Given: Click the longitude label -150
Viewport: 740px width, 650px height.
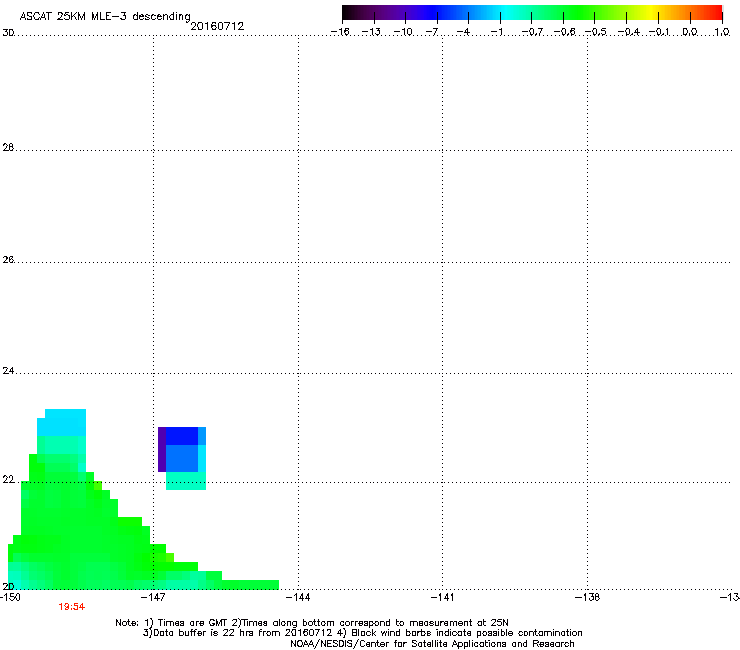Looking at the screenshot, I should (x=10, y=597).
